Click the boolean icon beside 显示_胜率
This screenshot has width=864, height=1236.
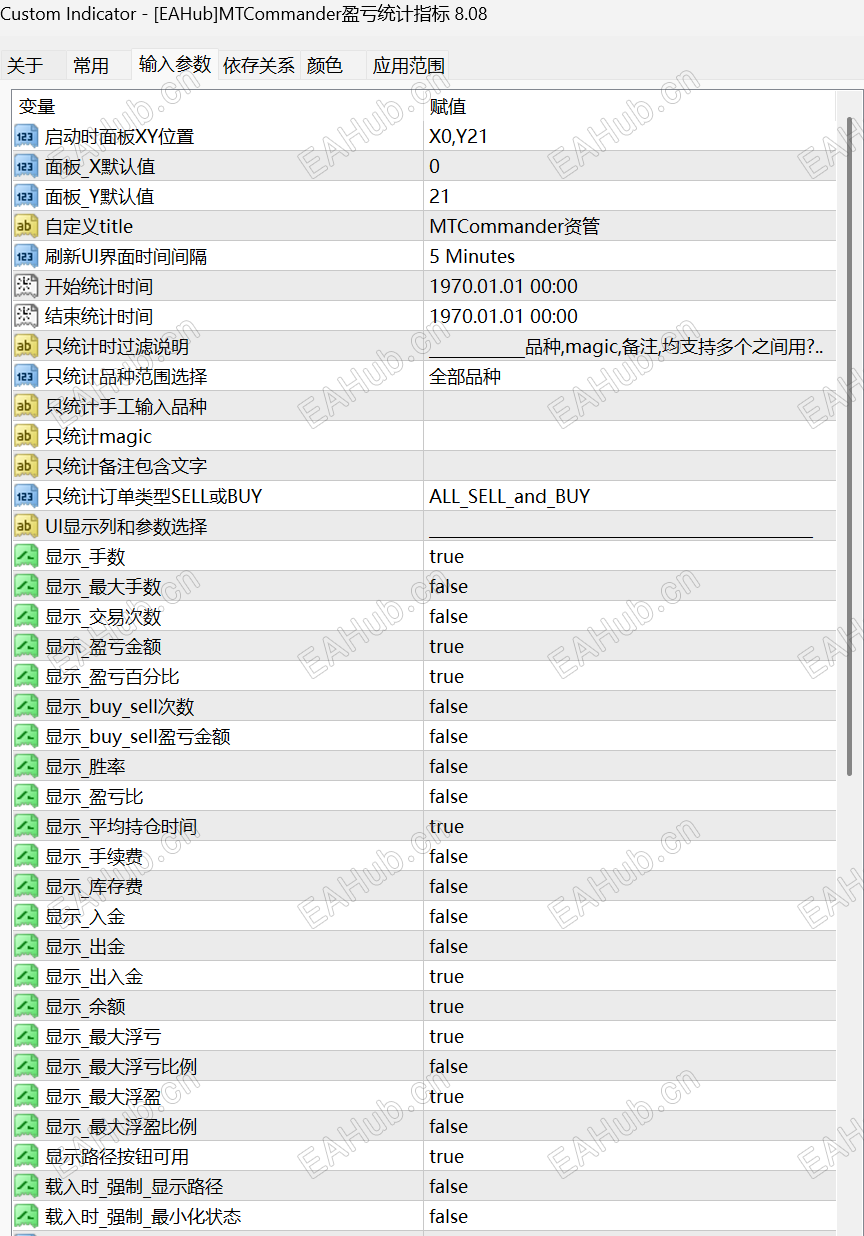point(27,766)
